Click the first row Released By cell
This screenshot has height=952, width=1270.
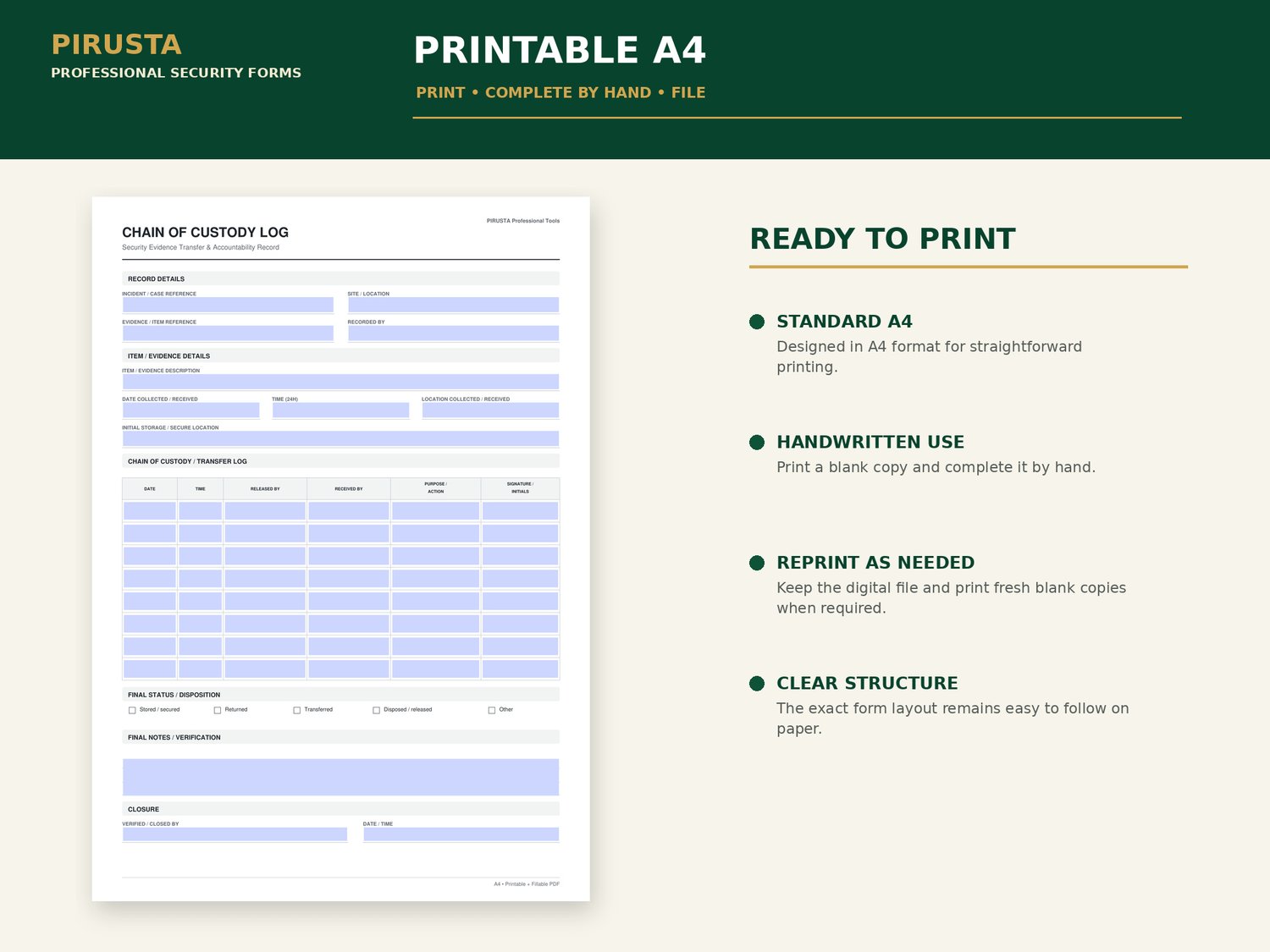pos(265,511)
